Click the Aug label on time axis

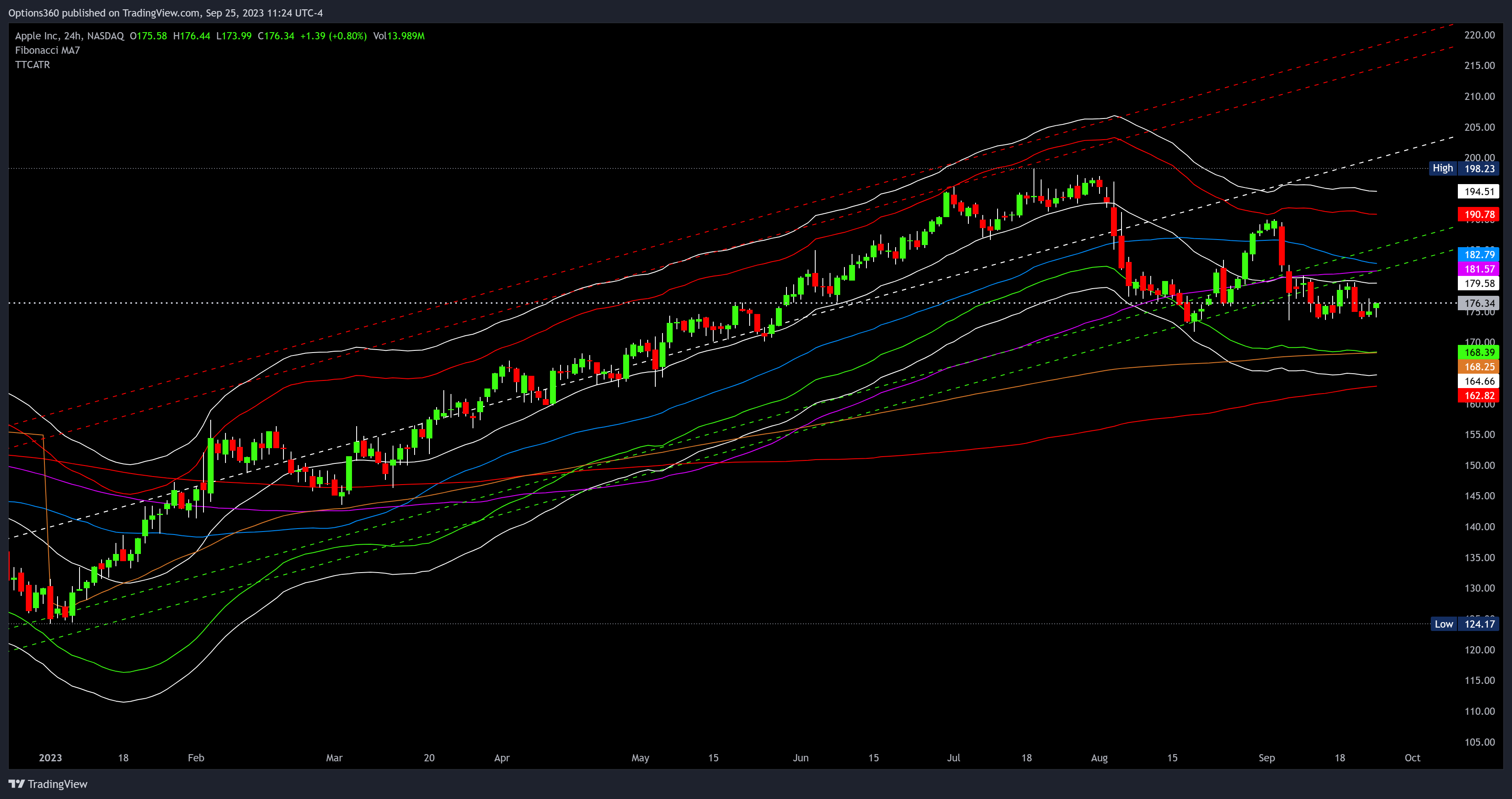click(x=1100, y=758)
